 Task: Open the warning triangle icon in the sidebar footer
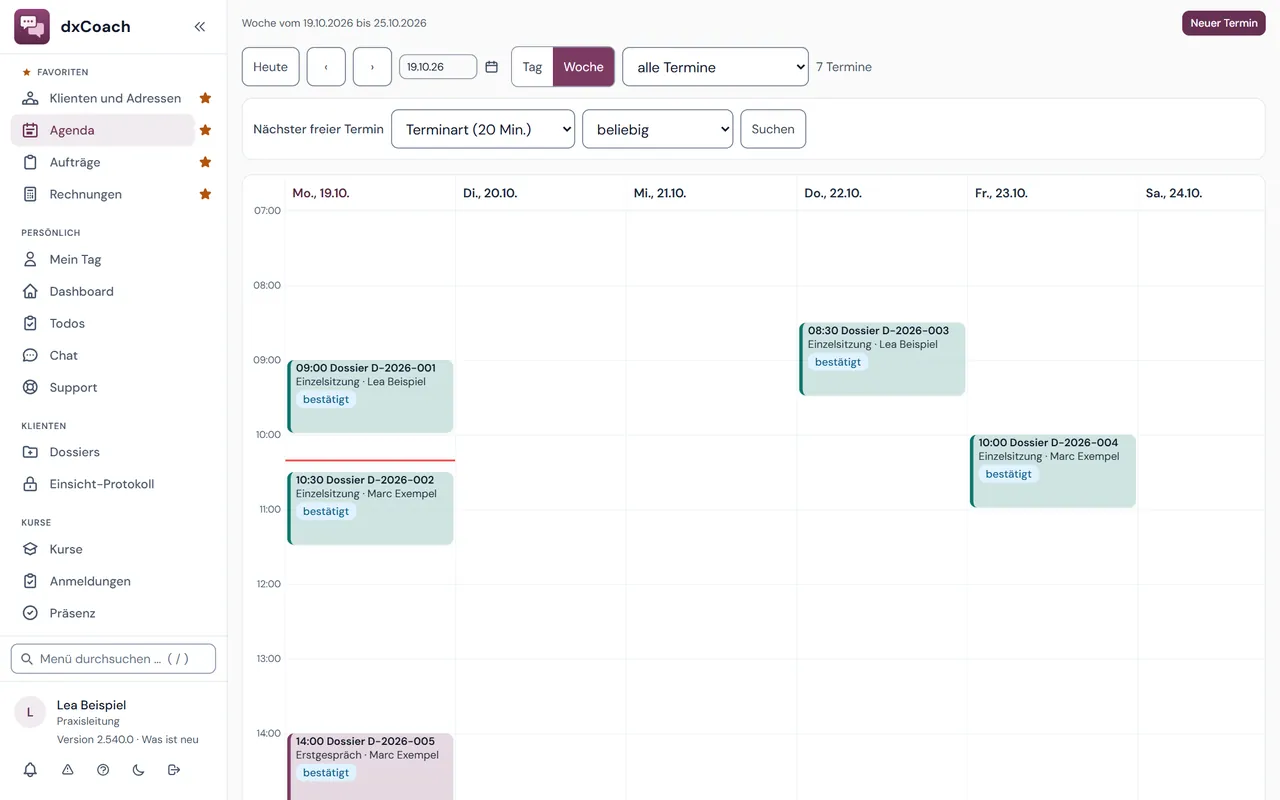[68, 770]
